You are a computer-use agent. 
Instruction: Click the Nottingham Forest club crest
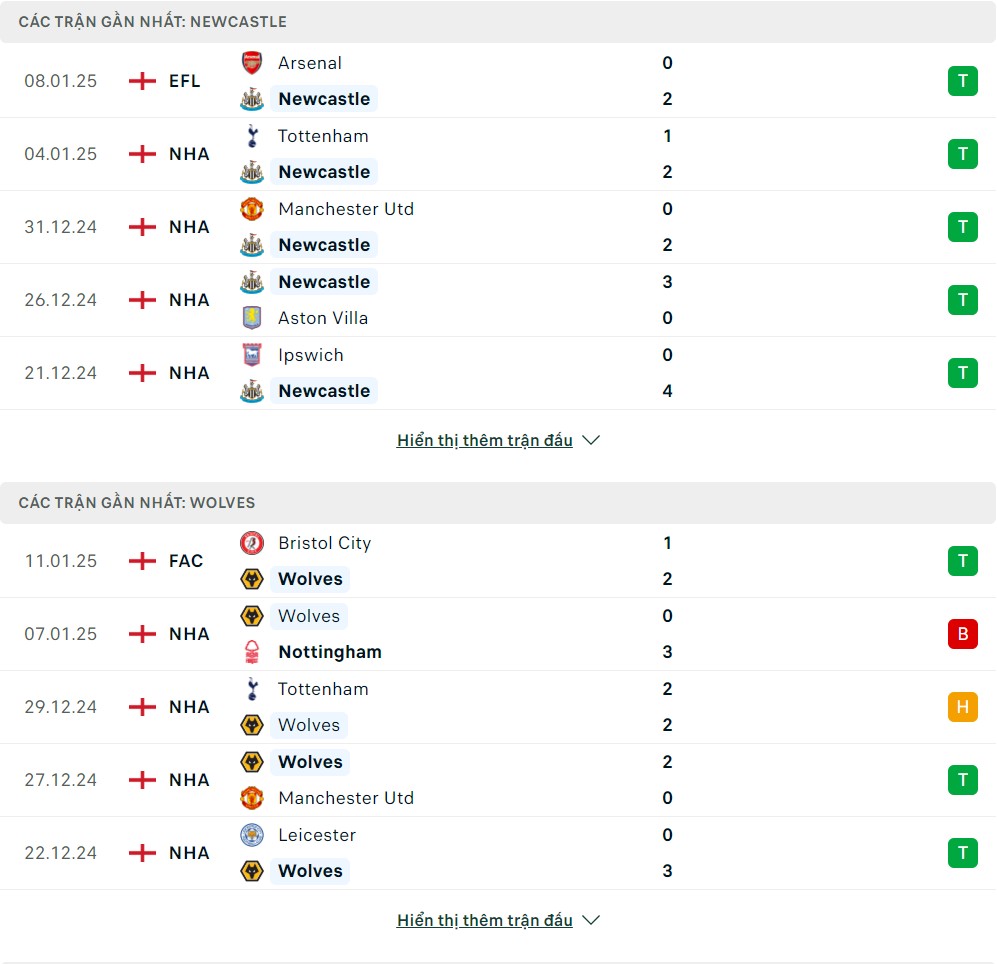tap(252, 652)
